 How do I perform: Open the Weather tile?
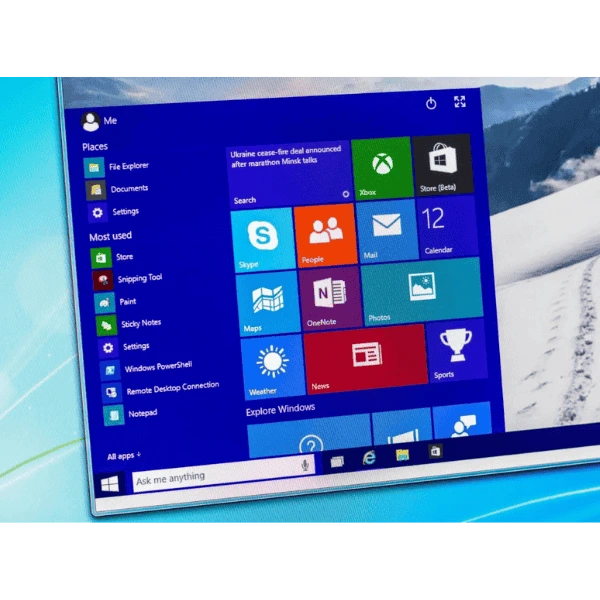pyautogui.click(x=274, y=367)
